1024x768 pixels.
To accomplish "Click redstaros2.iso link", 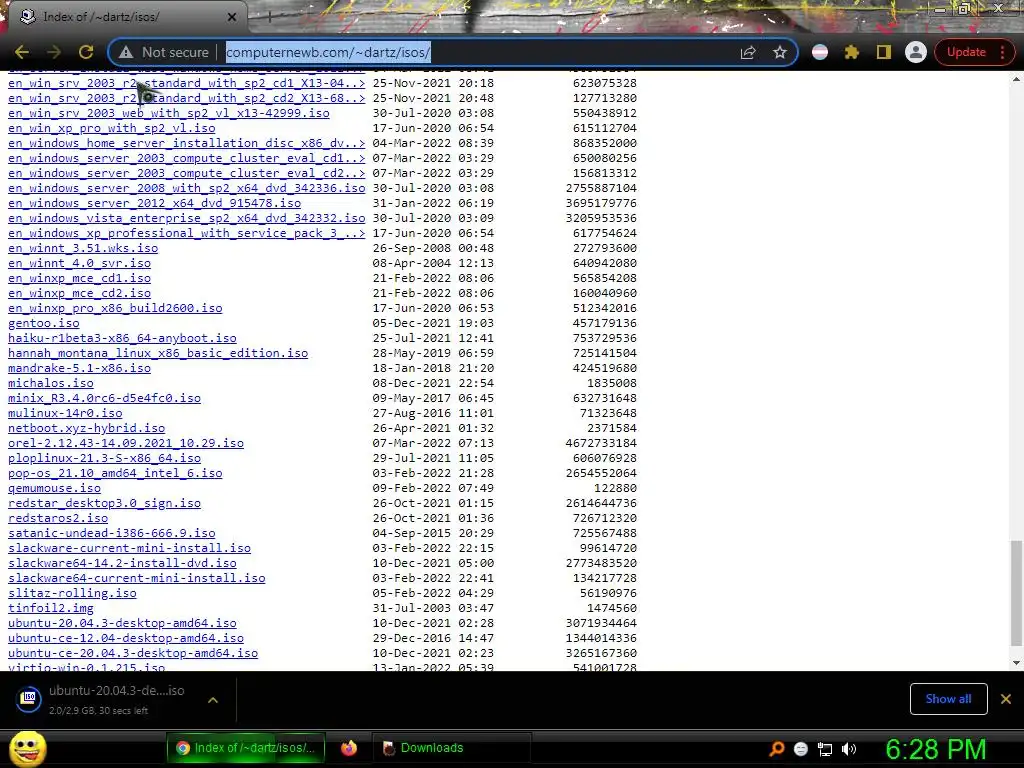I will pos(57,519).
